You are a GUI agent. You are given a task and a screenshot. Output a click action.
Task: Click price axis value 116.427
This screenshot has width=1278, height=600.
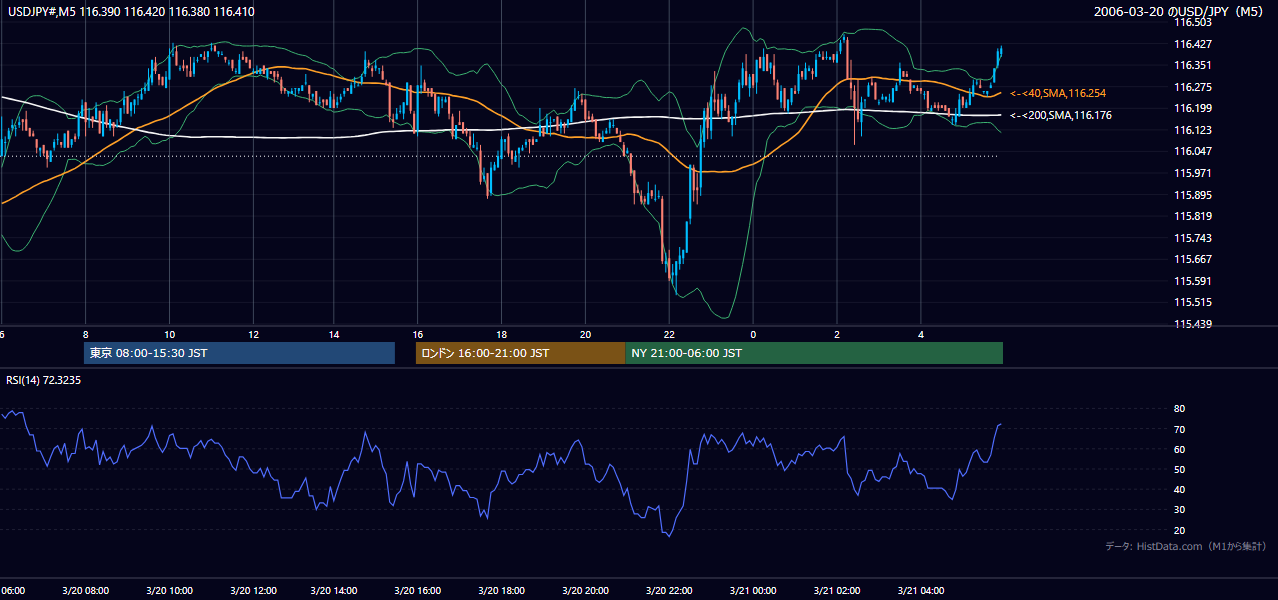(x=1192, y=44)
